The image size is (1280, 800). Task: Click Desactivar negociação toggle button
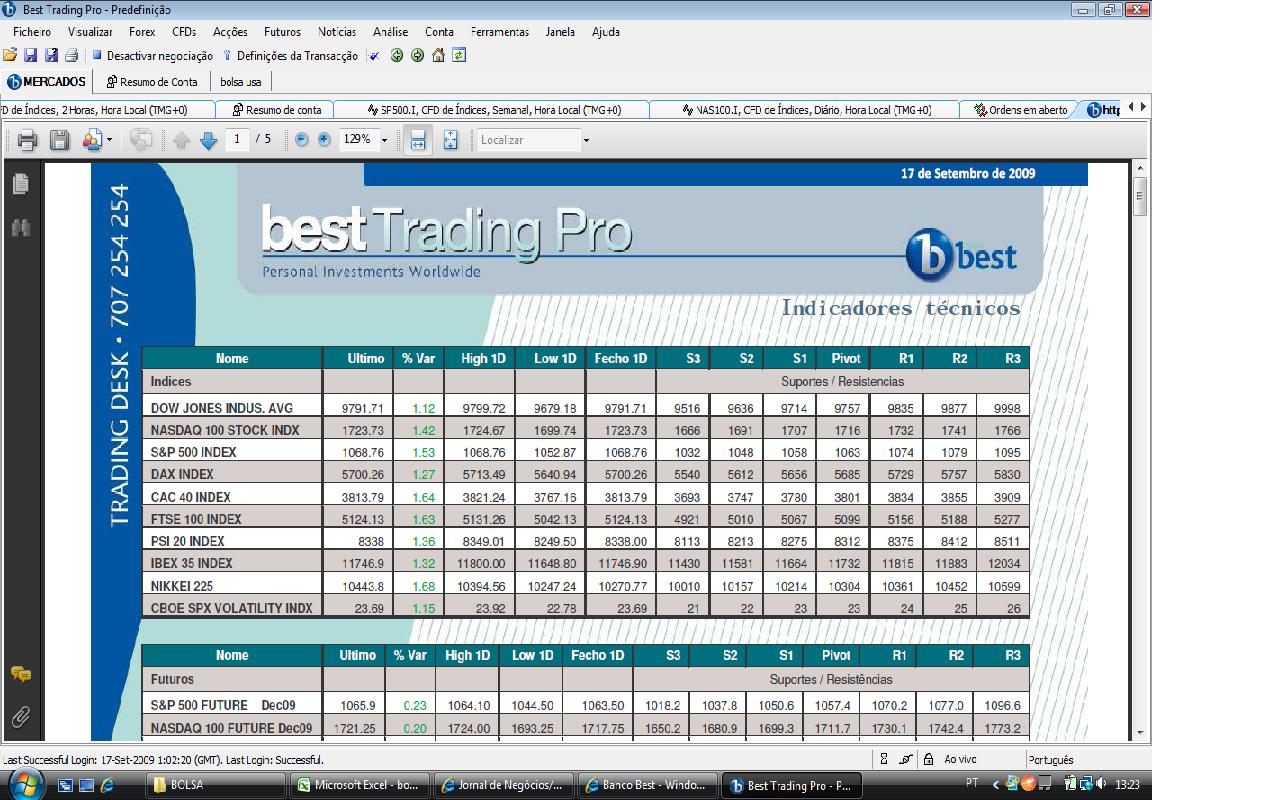(x=153, y=56)
